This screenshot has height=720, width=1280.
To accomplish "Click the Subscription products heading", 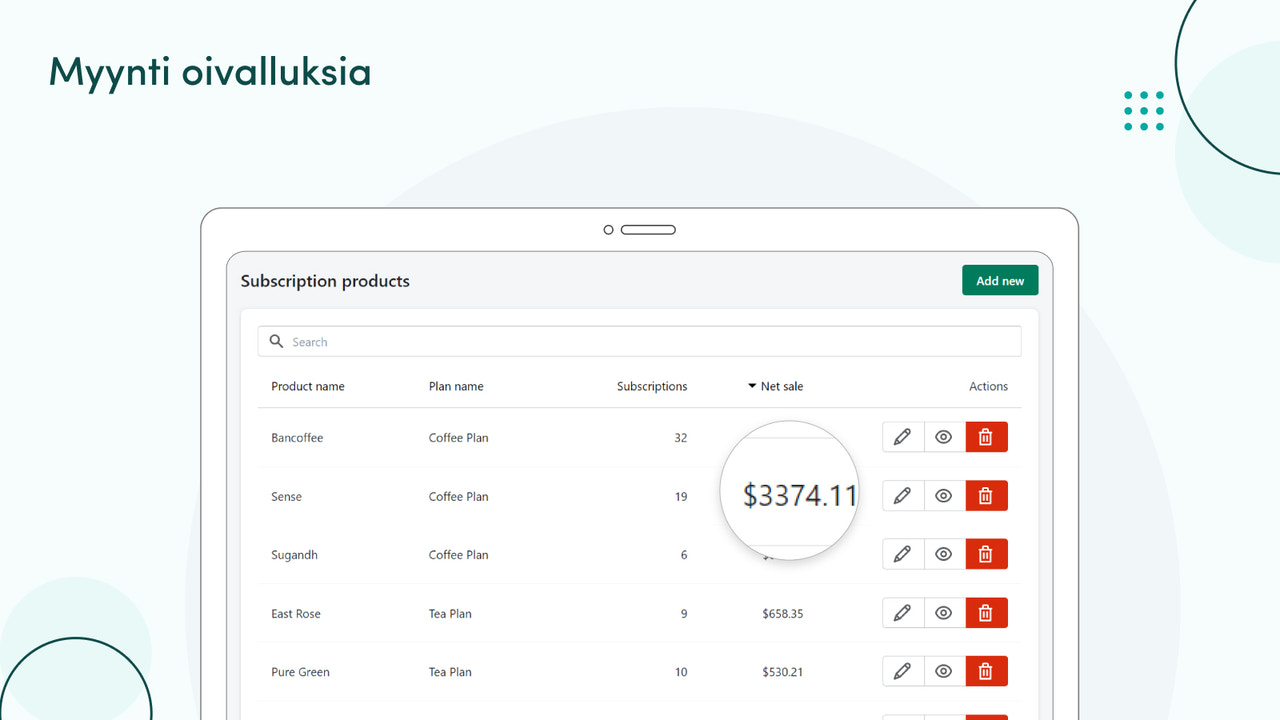I will [x=325, y=281].
